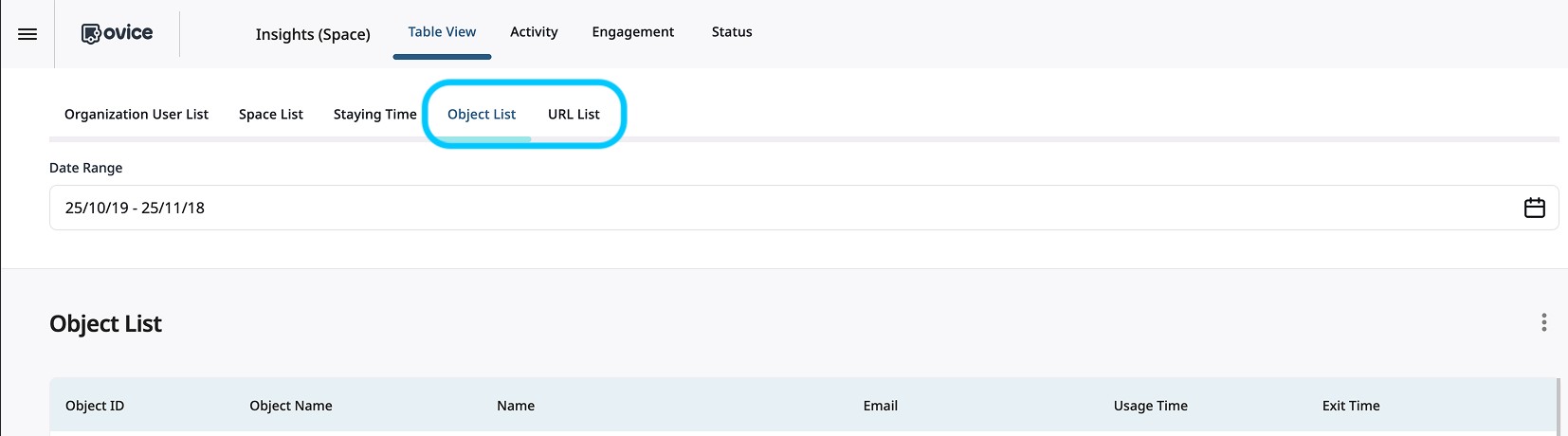View the Staying Time sub-tab
The width and height of the screenshot is (1568, 436).
tap(374, 115)
